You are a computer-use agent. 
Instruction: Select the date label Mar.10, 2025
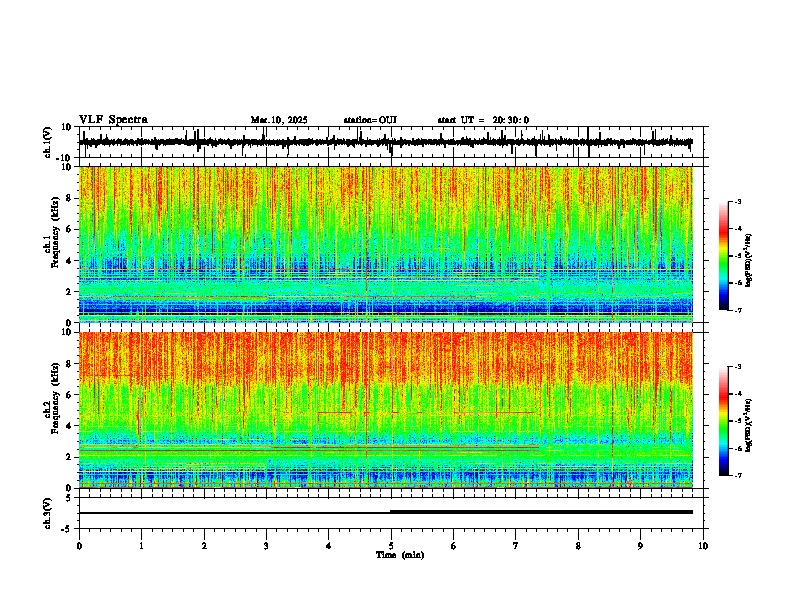coord(279,120)
